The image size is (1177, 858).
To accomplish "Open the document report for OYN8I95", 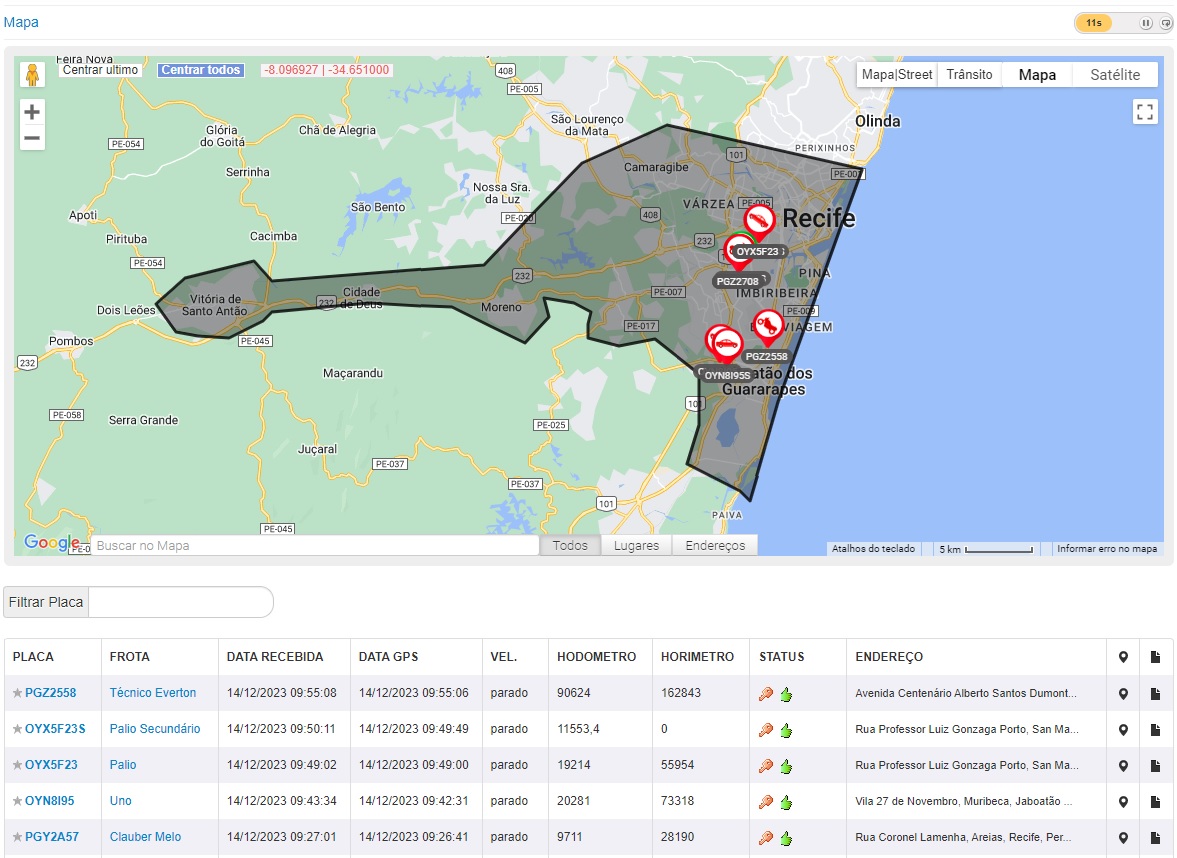I will [x=1155, y=802].
